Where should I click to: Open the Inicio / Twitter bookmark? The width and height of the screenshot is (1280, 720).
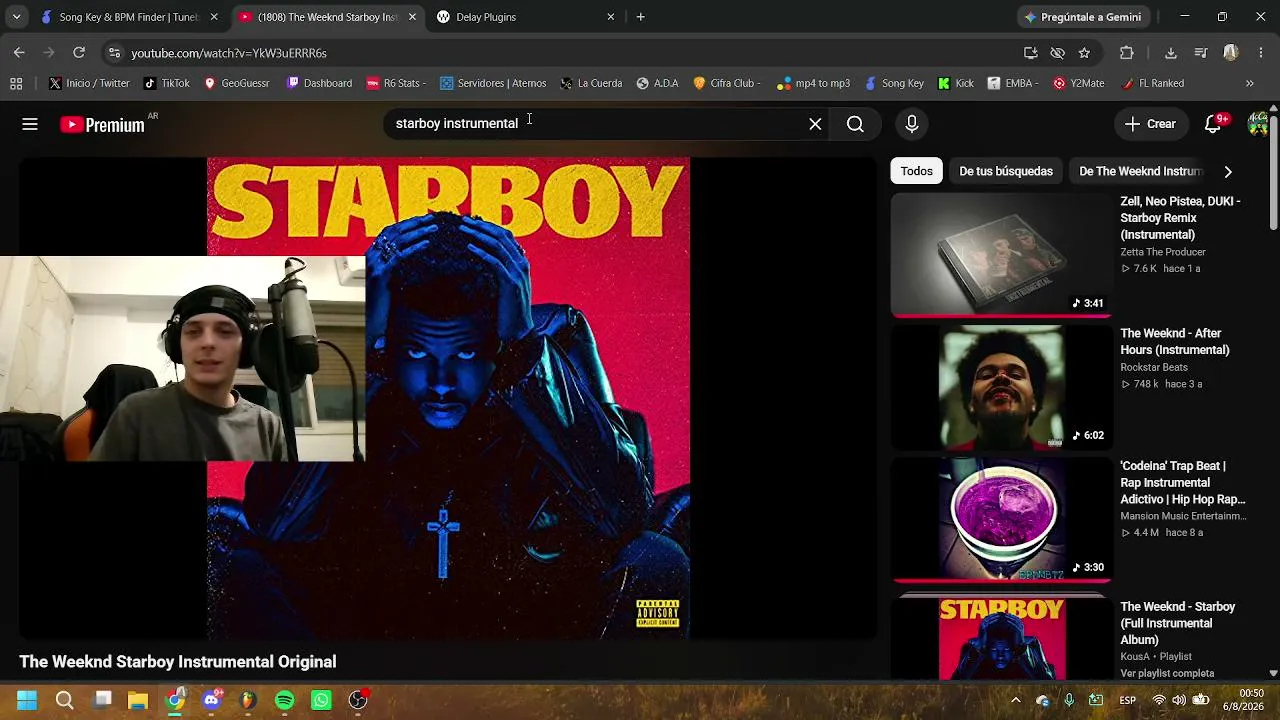pyautogui.click(x=89, y=83)
